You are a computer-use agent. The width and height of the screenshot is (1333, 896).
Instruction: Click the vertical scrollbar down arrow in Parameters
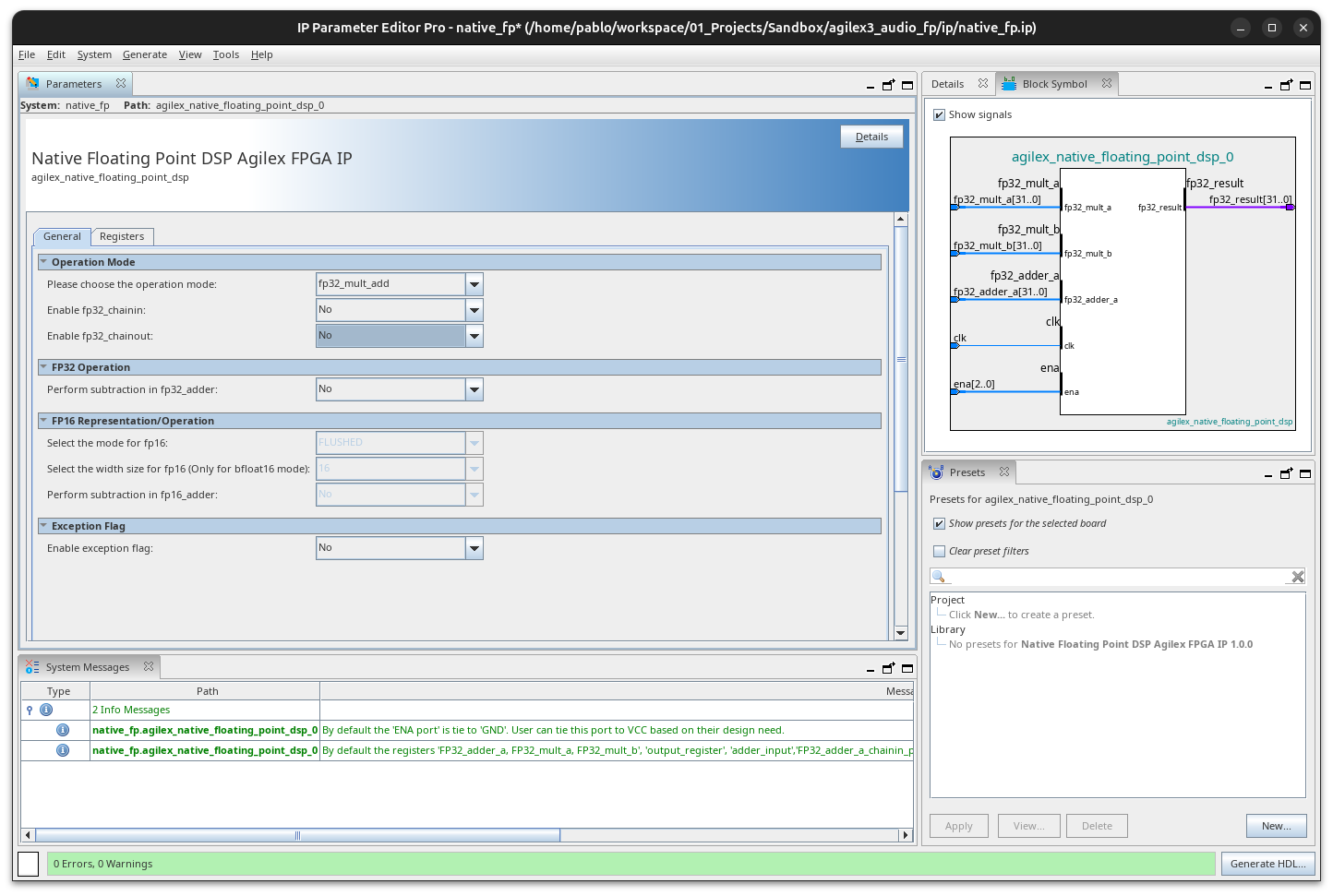(901, 633)
